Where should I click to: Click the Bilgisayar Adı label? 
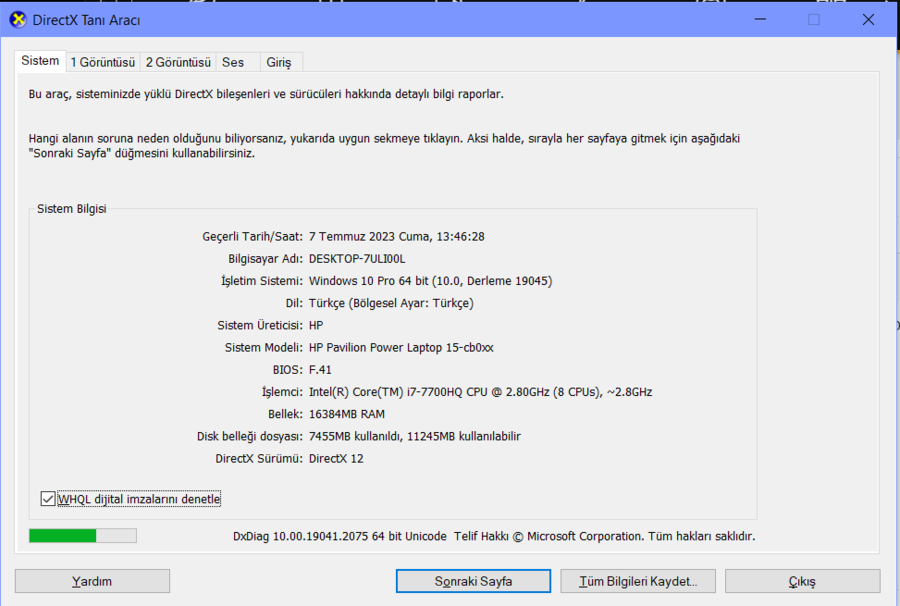coord(265,259)
